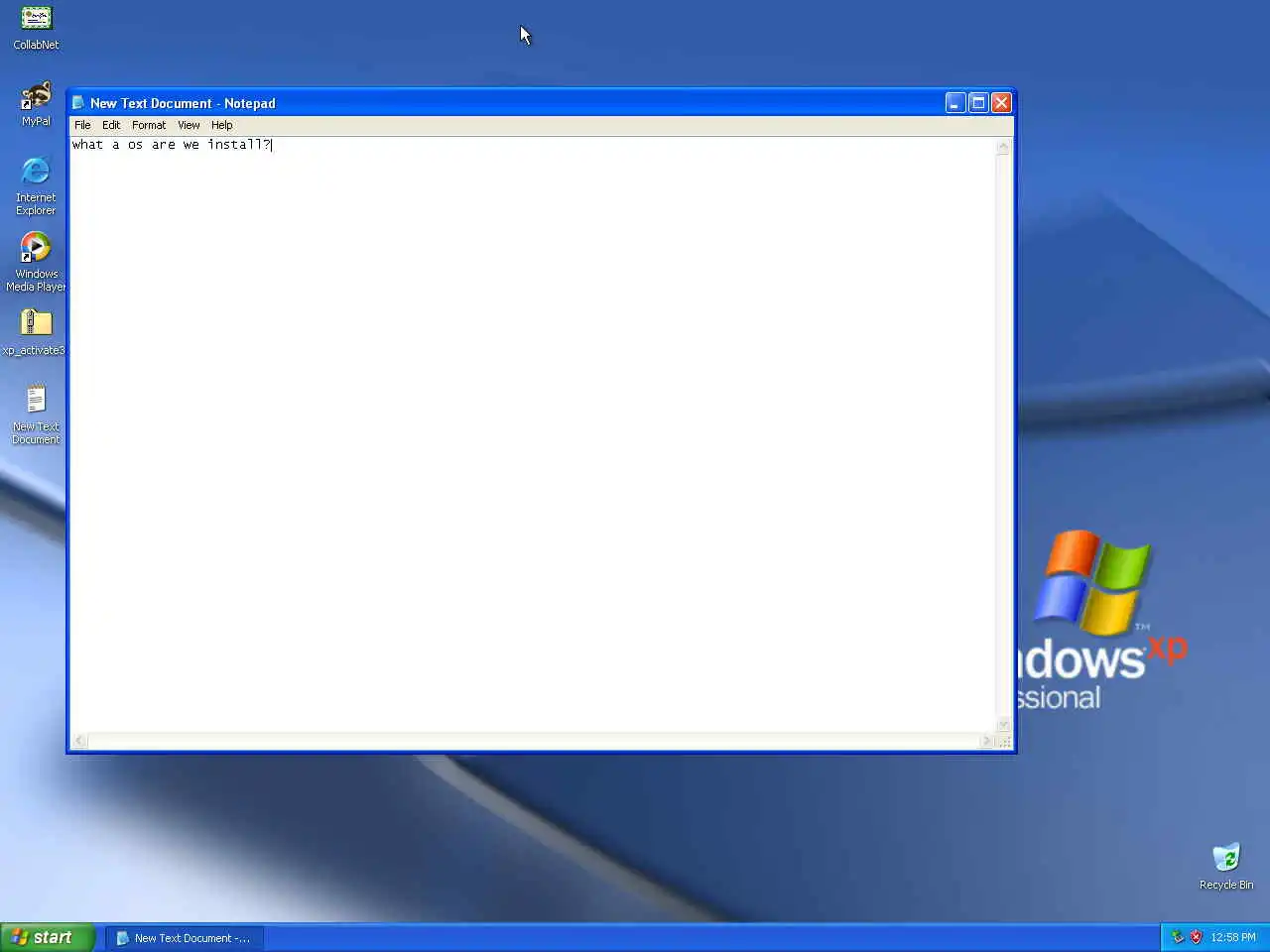
Task: Click the 12:58 PM system clock
Action: [1233, 937]
